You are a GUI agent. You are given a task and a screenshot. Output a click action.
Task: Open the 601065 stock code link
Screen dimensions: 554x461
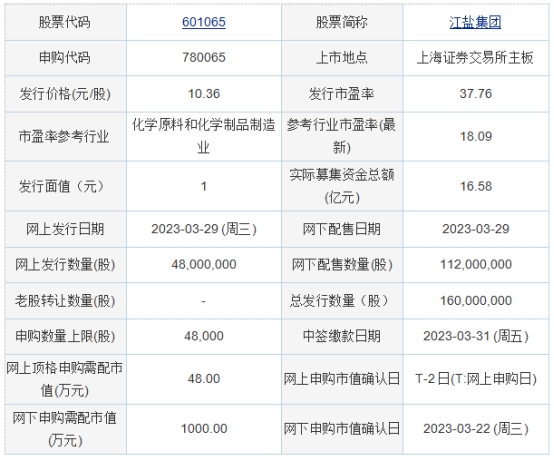click(x=204, y=22)
